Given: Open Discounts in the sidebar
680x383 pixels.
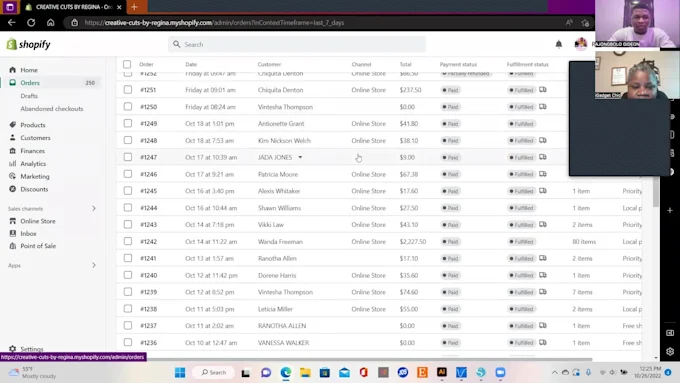Looking at the screenshot, I should [34, 189].
